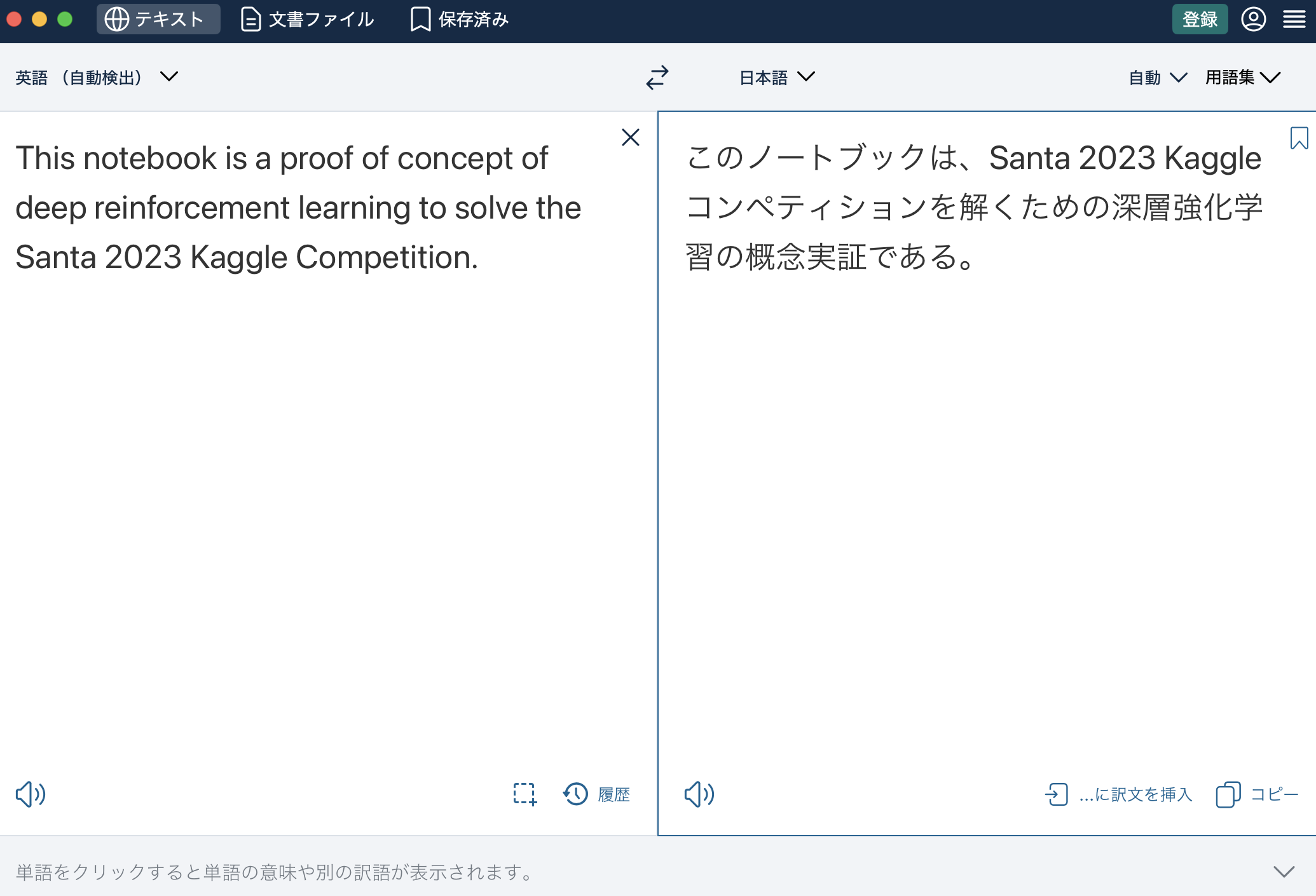This screenshot has height=896, width=1316.
Task: Click the 登録 signup button
Action: [x=1199, y=18]
